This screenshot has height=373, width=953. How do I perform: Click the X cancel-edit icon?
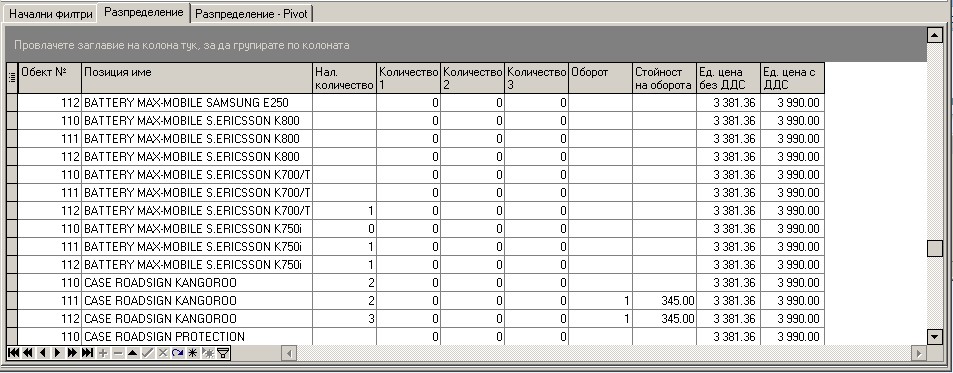click(163, 352)
